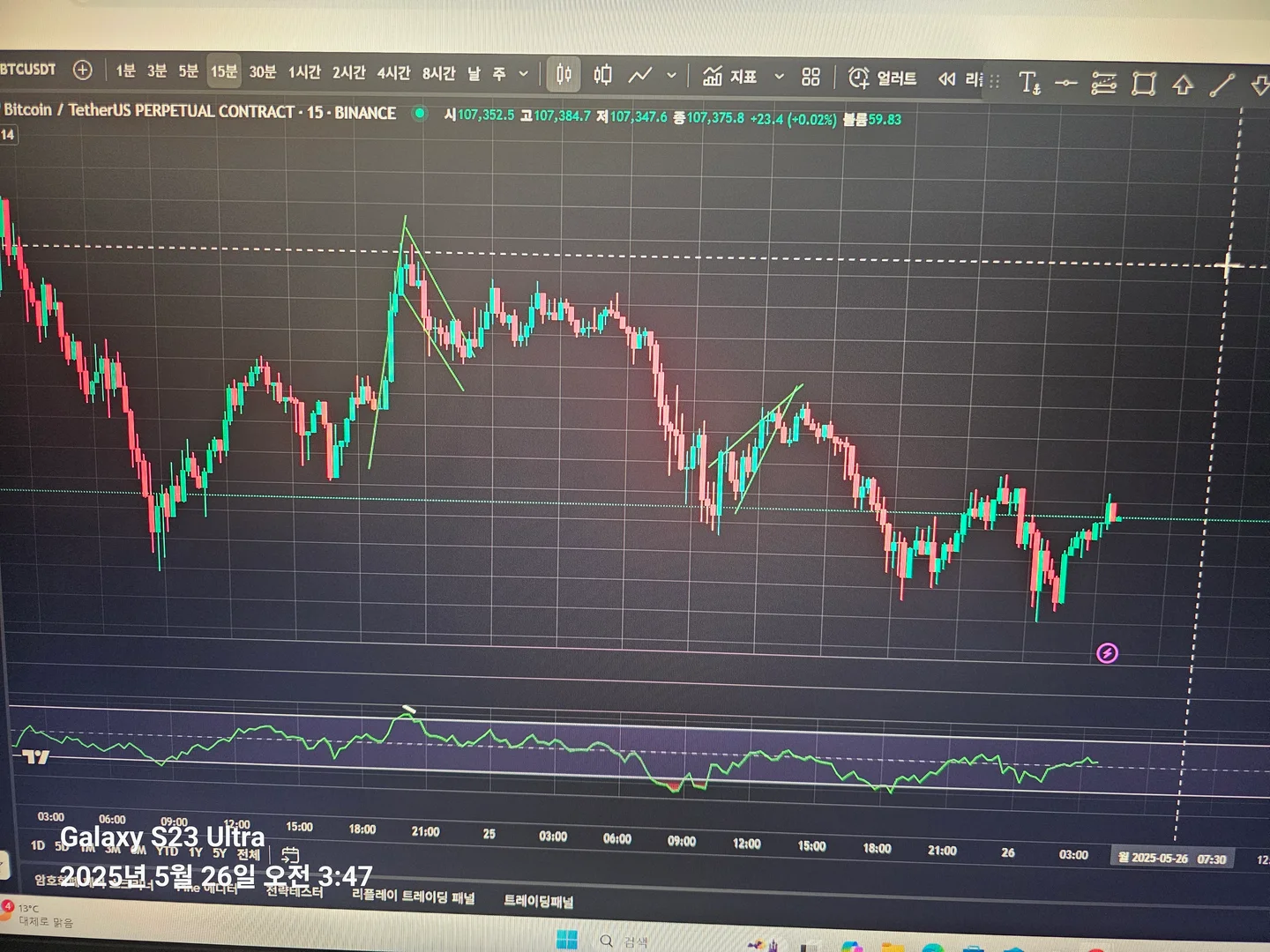Screen dimensions: 1270x952
Task: Open the BTCUSDT symbol search
Action: (x=28, y=69)
